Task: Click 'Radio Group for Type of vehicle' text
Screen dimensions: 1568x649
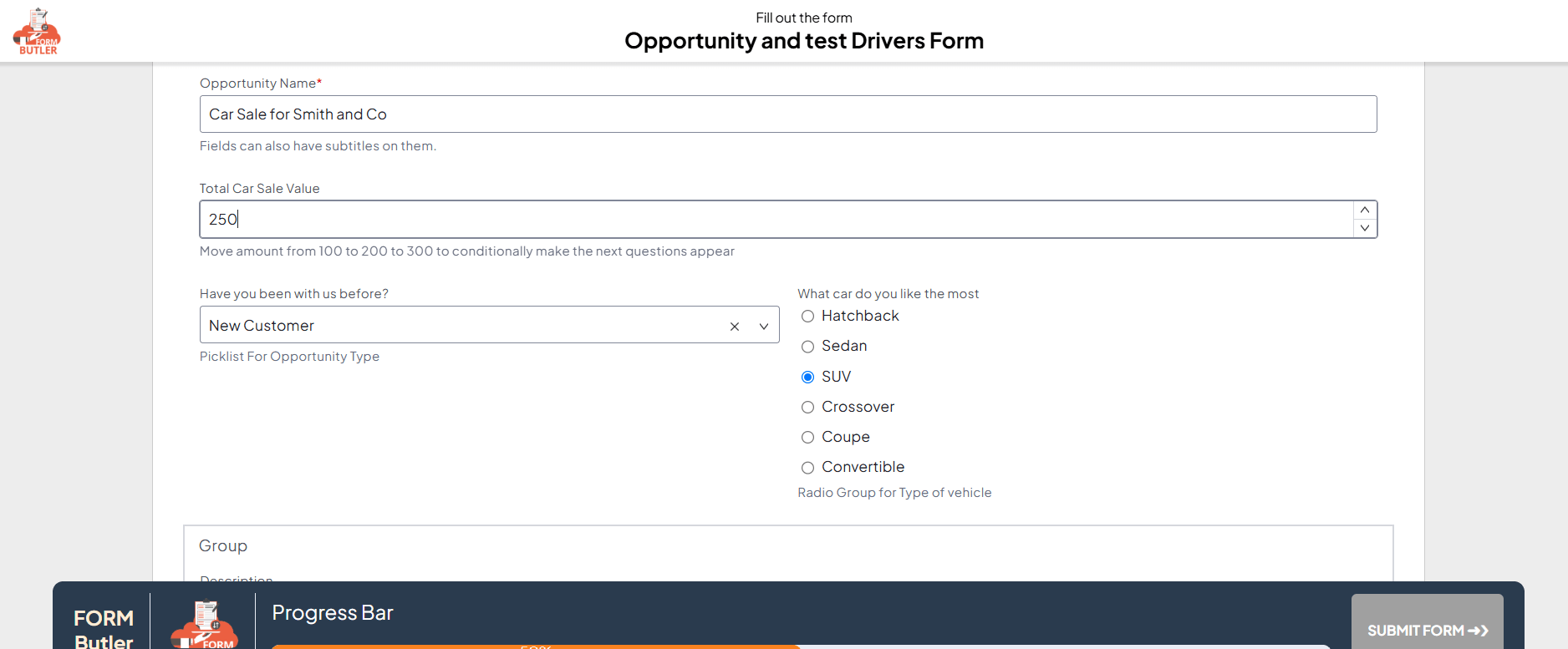Action: (894, 493)
